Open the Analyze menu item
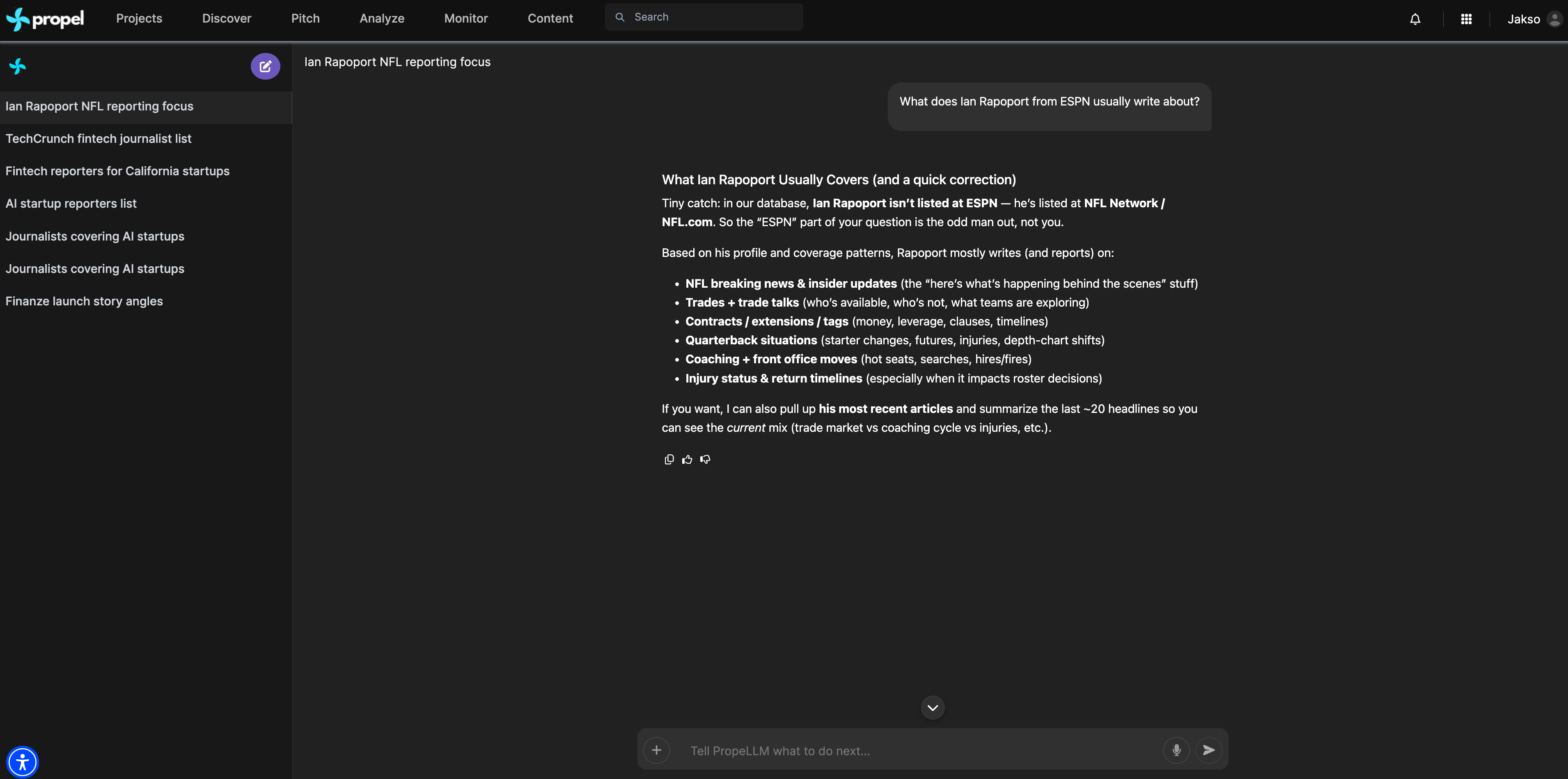The height and width of the screenshot is (779, 1568). pos(382,18)
